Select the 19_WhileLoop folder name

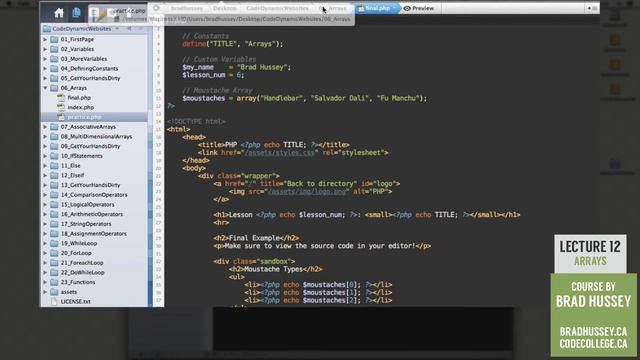tap(79, 243)
